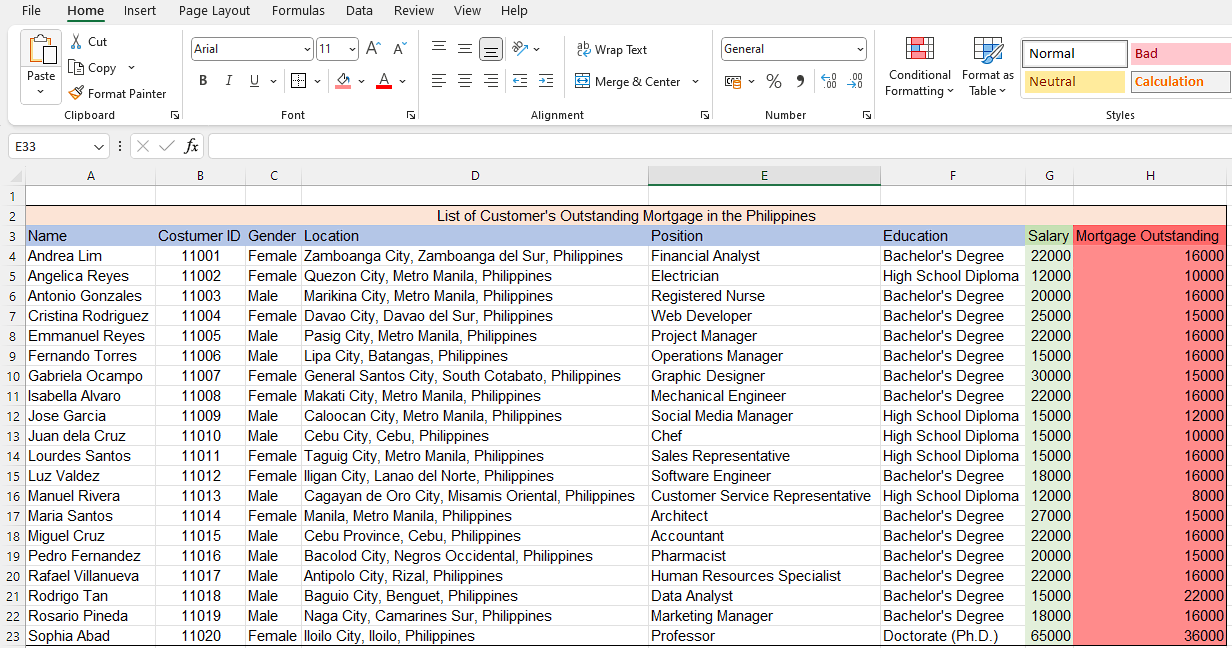
Task: Switch to the Insert ribbon tab
Action: tap(140, 11)
